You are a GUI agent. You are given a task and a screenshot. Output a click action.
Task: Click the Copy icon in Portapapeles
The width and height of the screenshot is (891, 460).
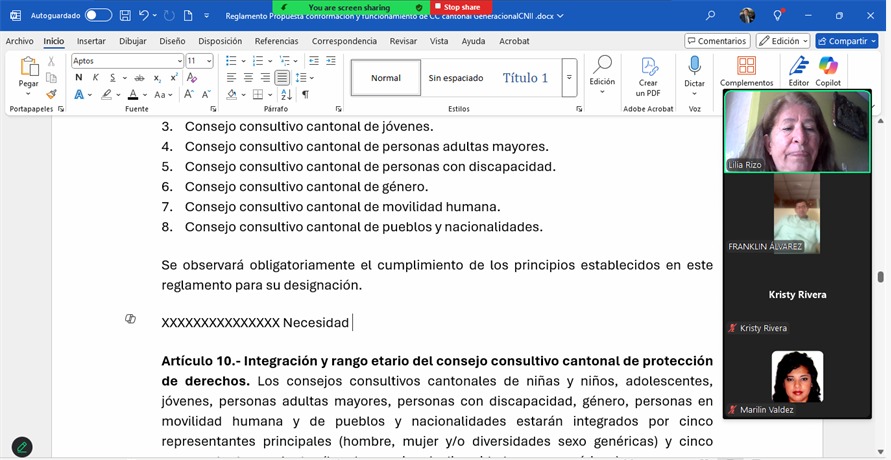(51, 78)
